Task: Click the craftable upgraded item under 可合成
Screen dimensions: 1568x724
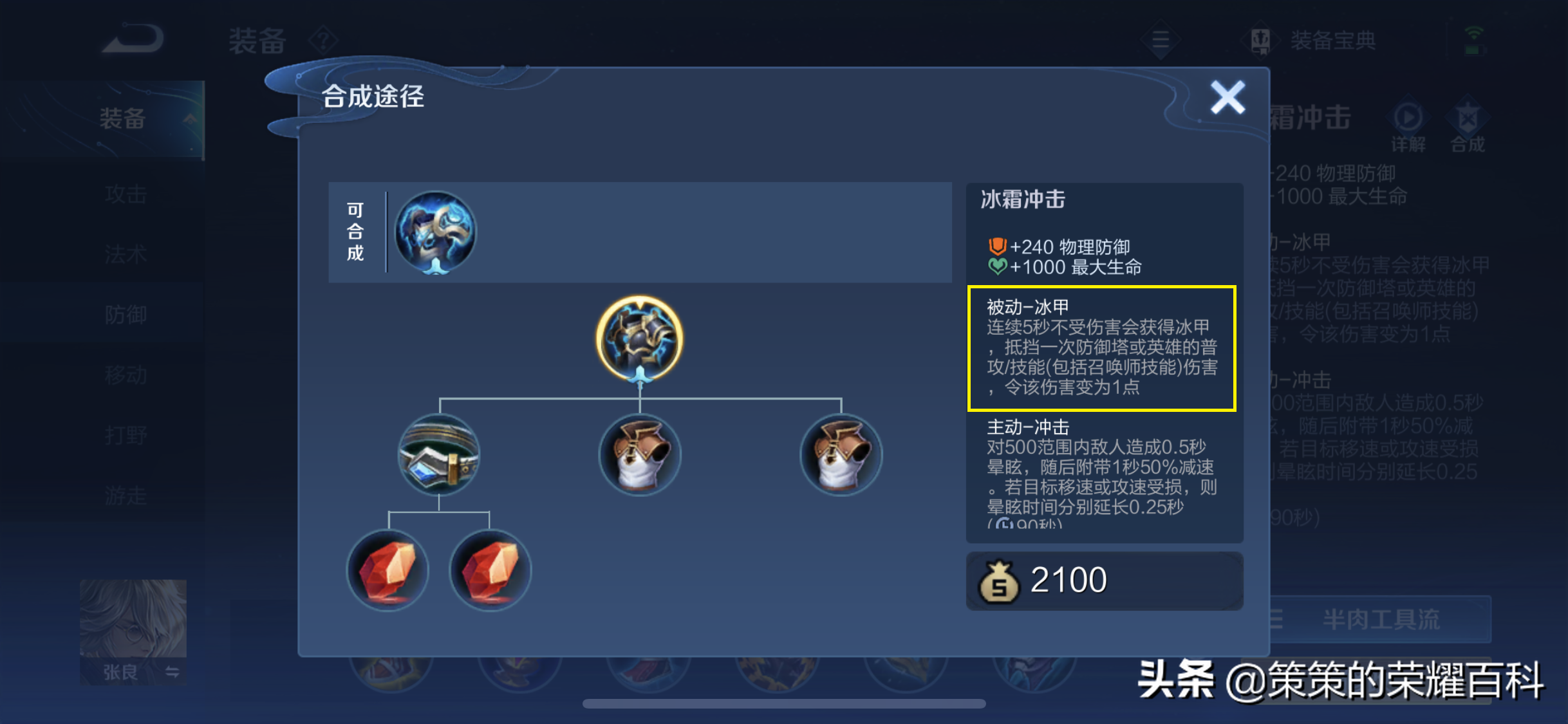Action: coord(435,232)
